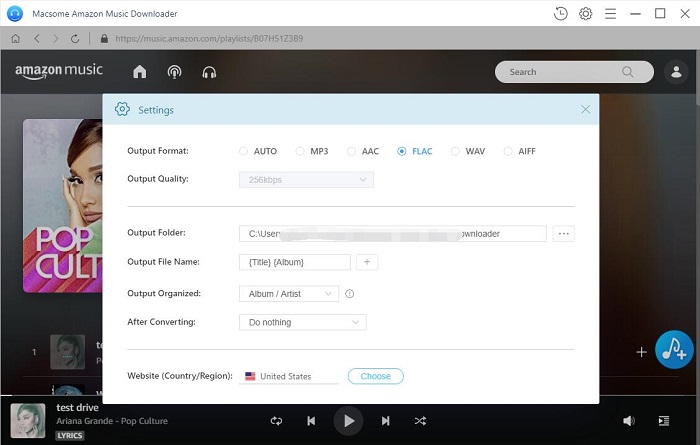Image resolution: width=700 pixels, height=445 pixels.
Task: Click the 'test drive' song title
Action: coord(77,408)
